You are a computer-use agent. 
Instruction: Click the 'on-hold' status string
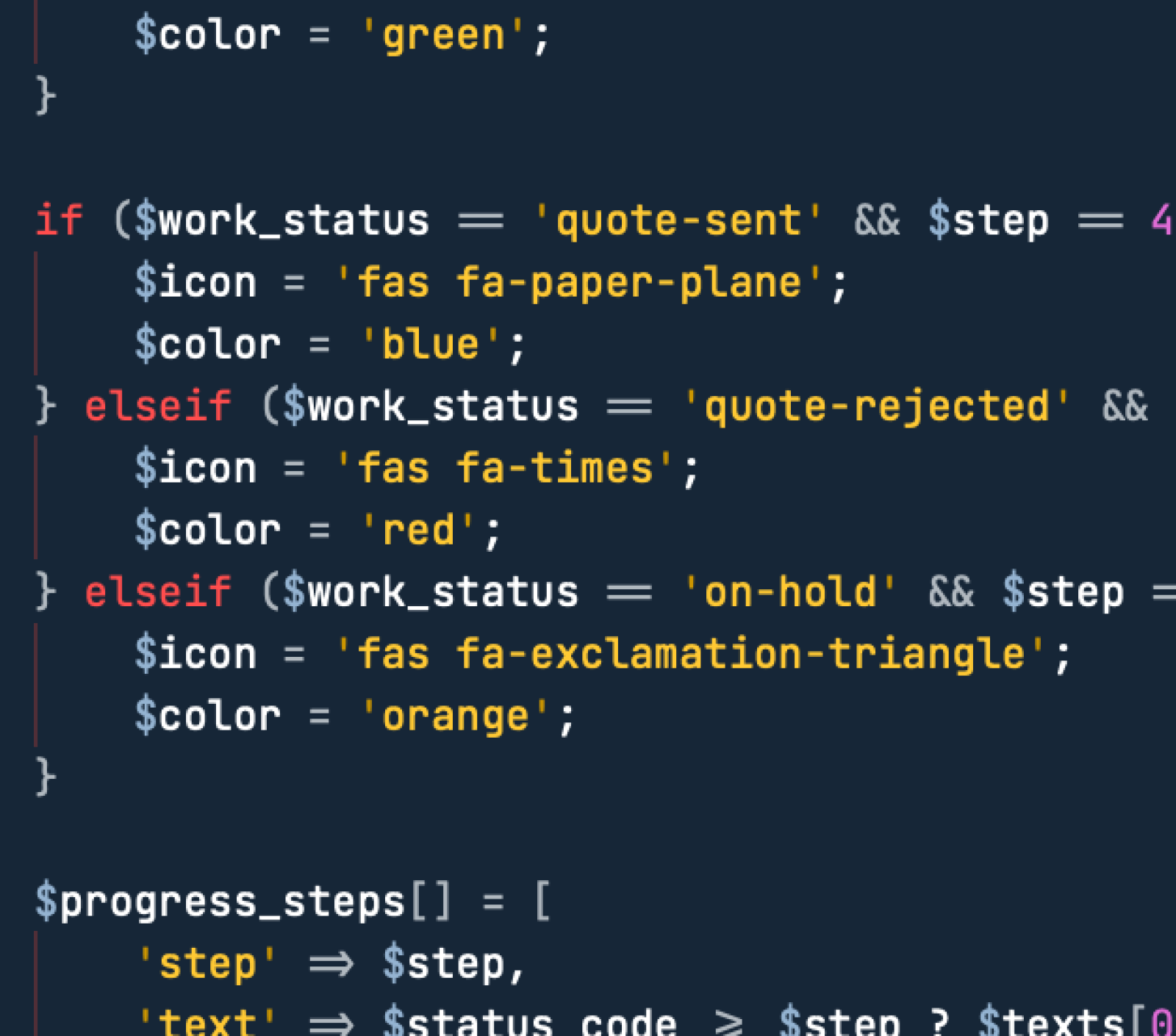tap(790, 592)
